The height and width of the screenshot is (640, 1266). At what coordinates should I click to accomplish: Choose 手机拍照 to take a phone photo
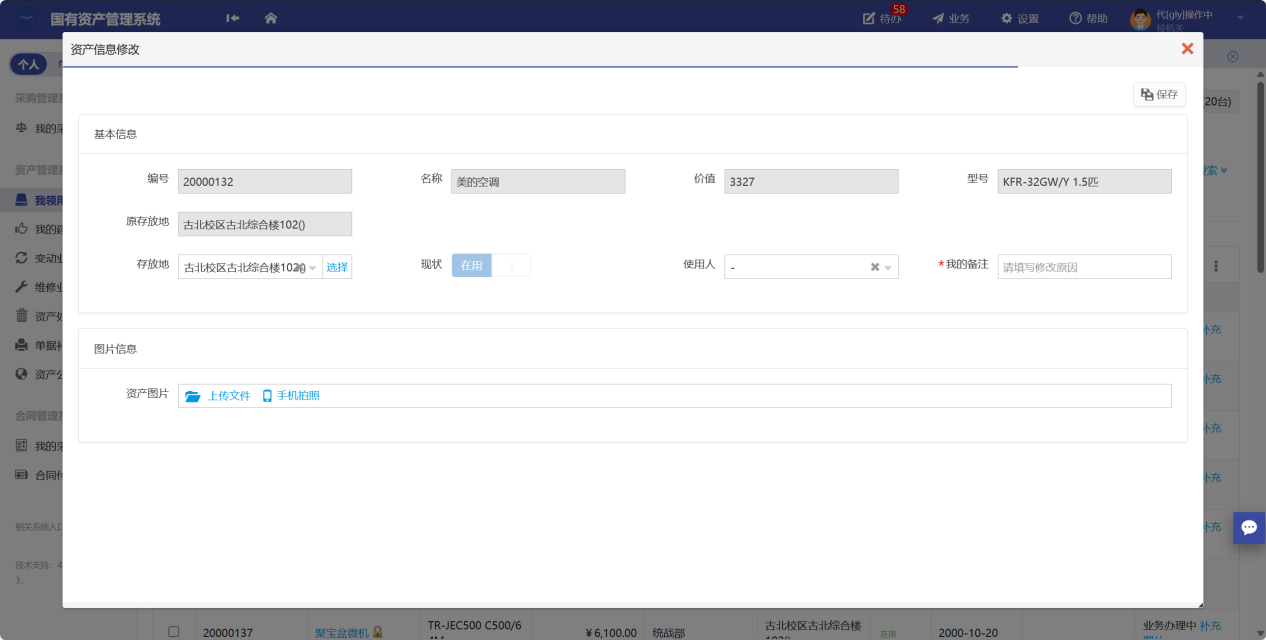point(291,396)
